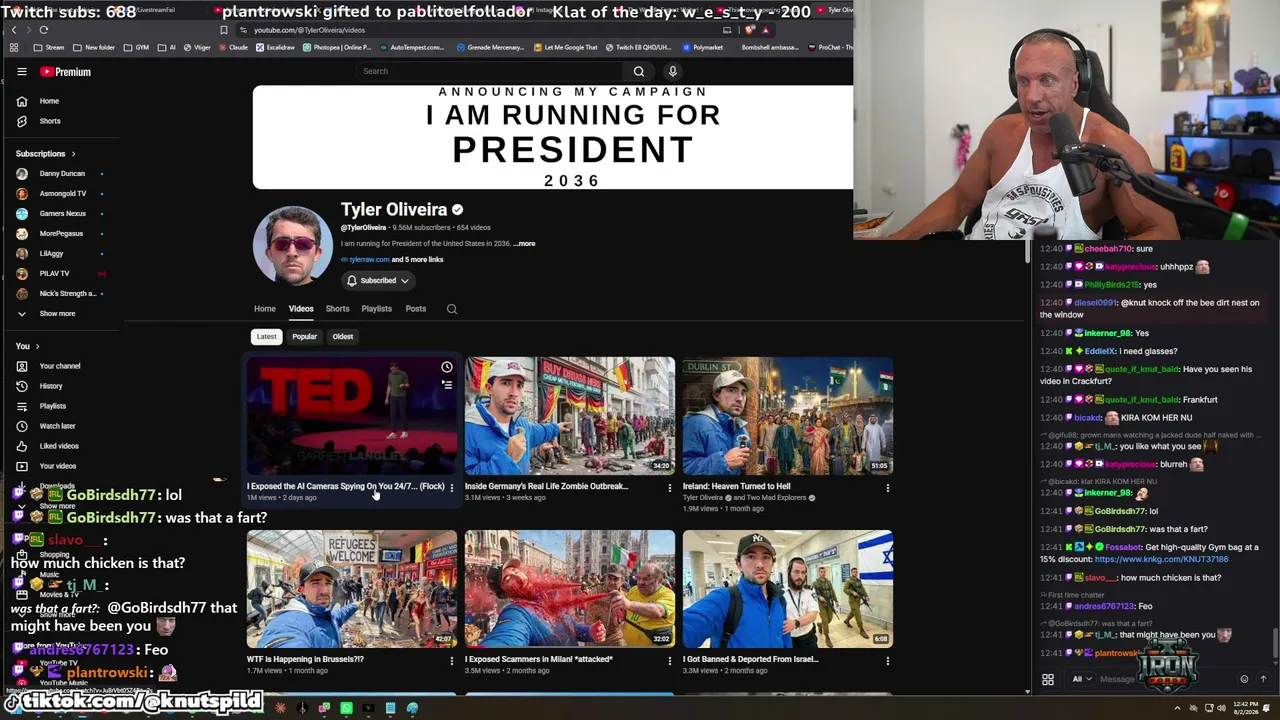Image resolution: width=1280 pixels, height=720 pixels.
Task: Open the knkg.com gym bag link in chat
Action: point(1161,559)
